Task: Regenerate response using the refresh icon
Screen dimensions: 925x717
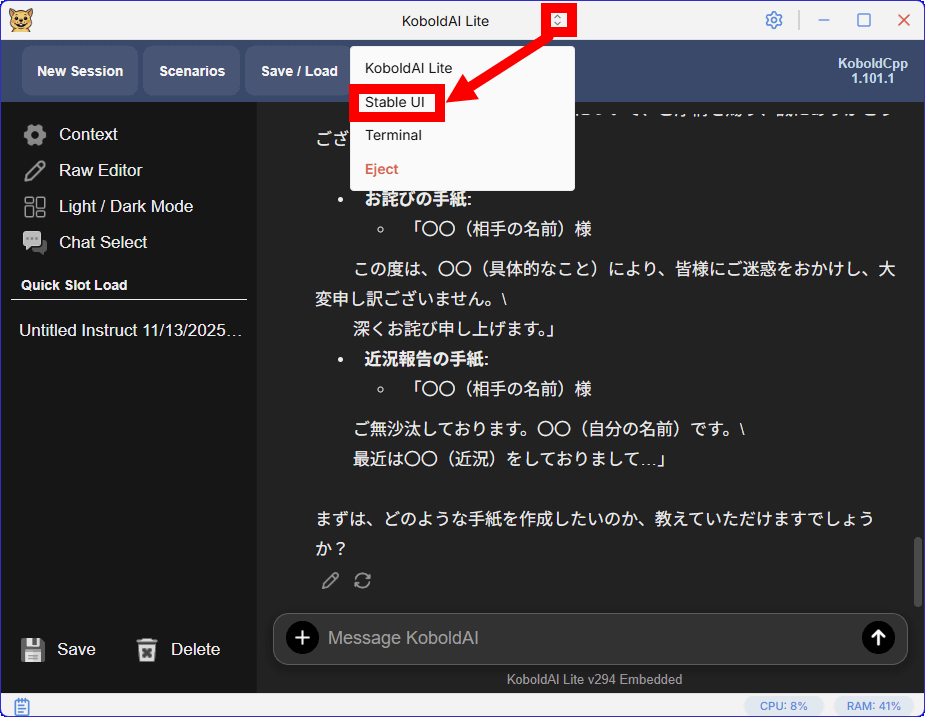Action: [x=363, y=581]
